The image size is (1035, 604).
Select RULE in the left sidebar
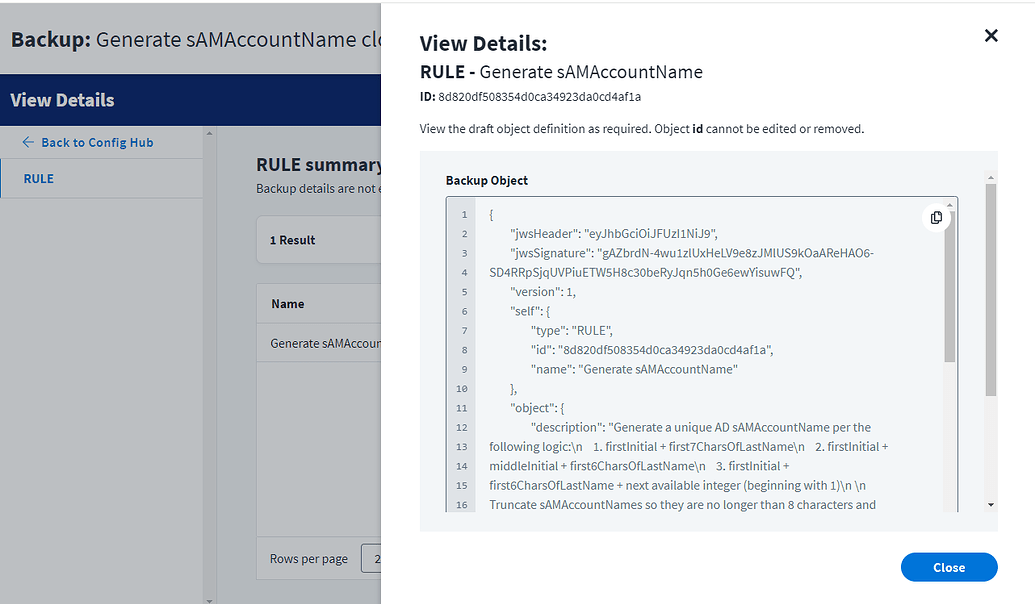39,178
